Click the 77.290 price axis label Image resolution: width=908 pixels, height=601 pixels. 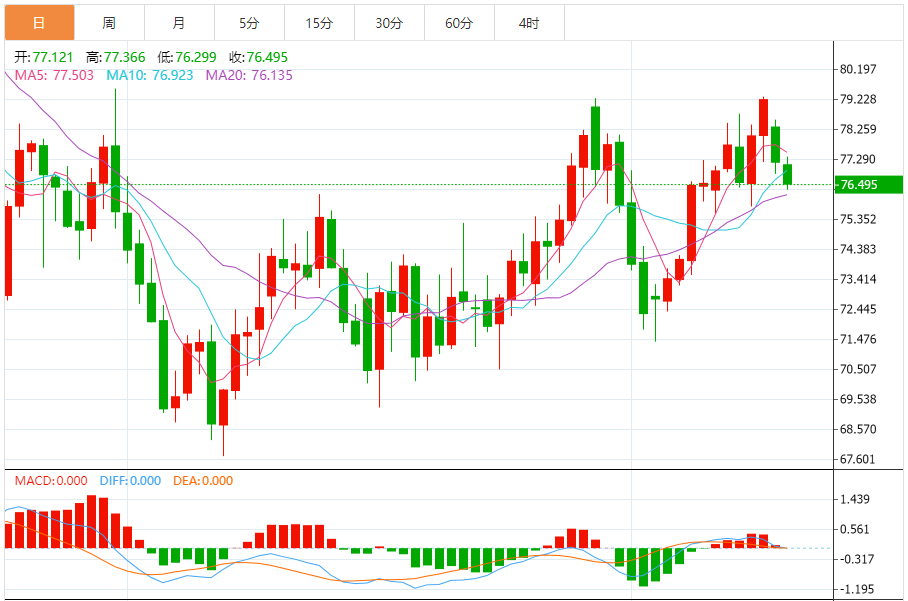(858, 159)
